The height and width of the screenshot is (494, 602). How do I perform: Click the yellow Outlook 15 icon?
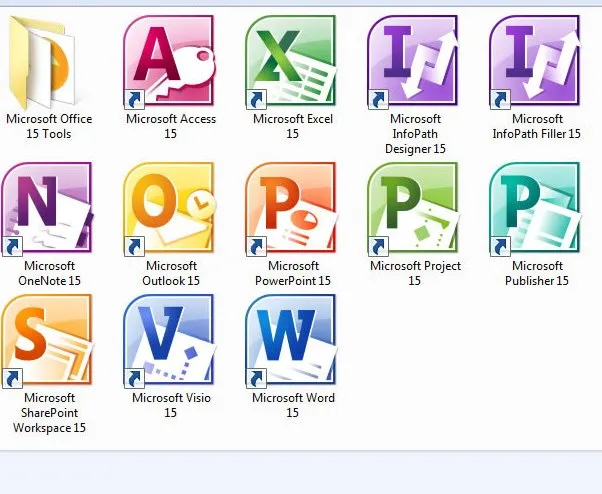tap(168, 209)
